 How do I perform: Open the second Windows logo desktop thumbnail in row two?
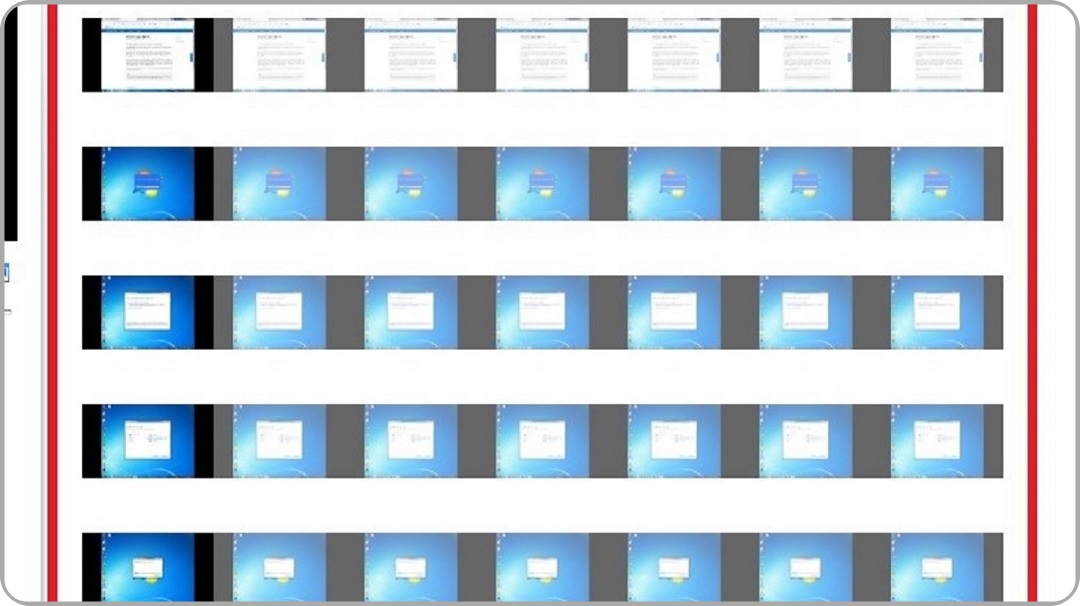point(279,183)
